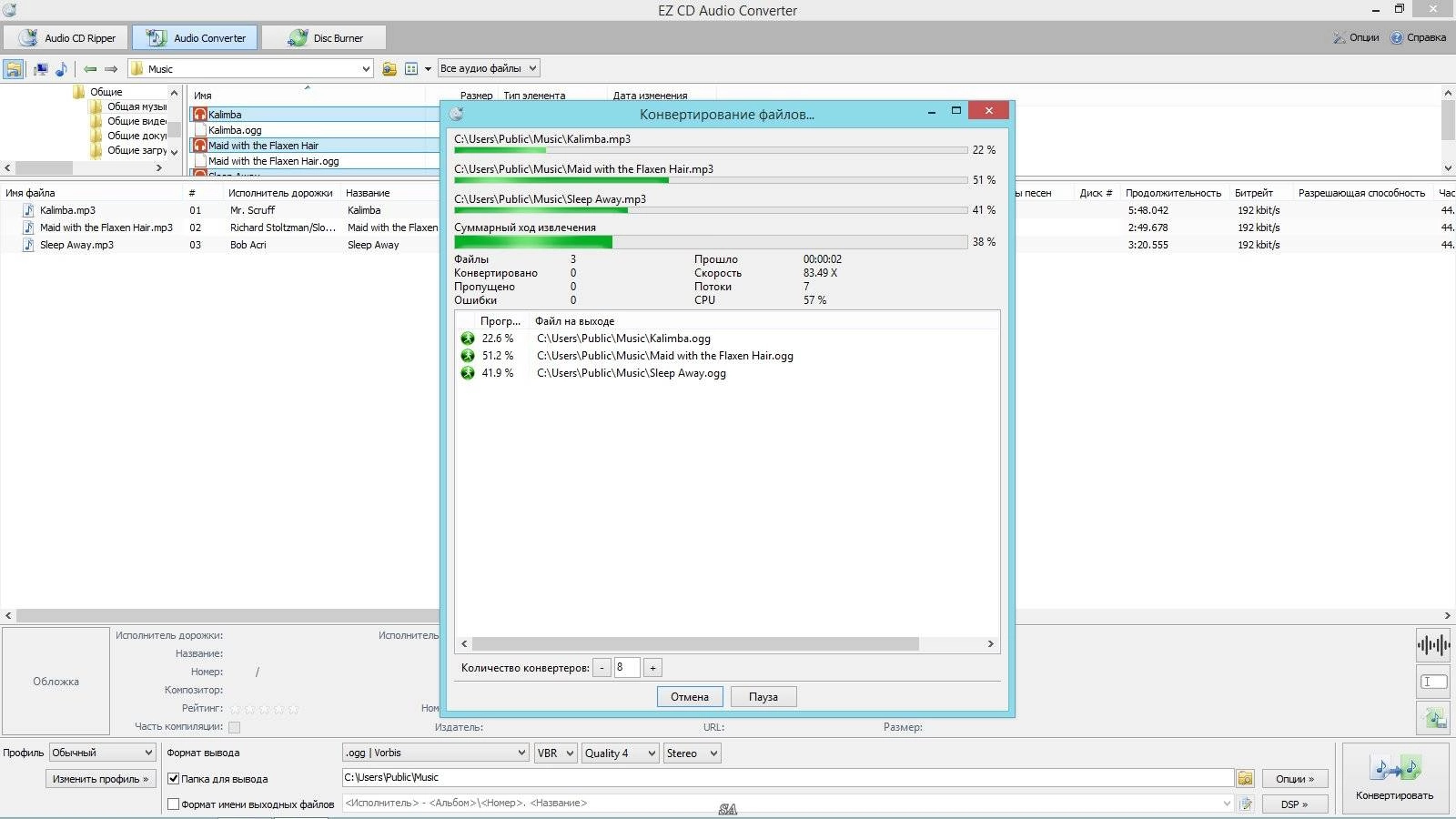Toggle the folder tree view icon
This screenshot has width=1456, height=819.
point(14,69)
